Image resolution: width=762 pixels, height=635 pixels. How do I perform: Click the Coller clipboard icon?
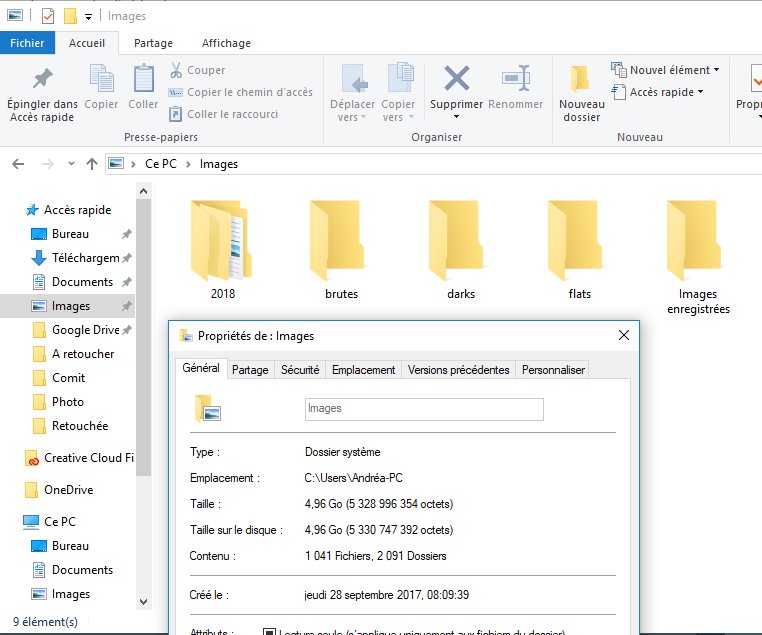coord(143,79)
